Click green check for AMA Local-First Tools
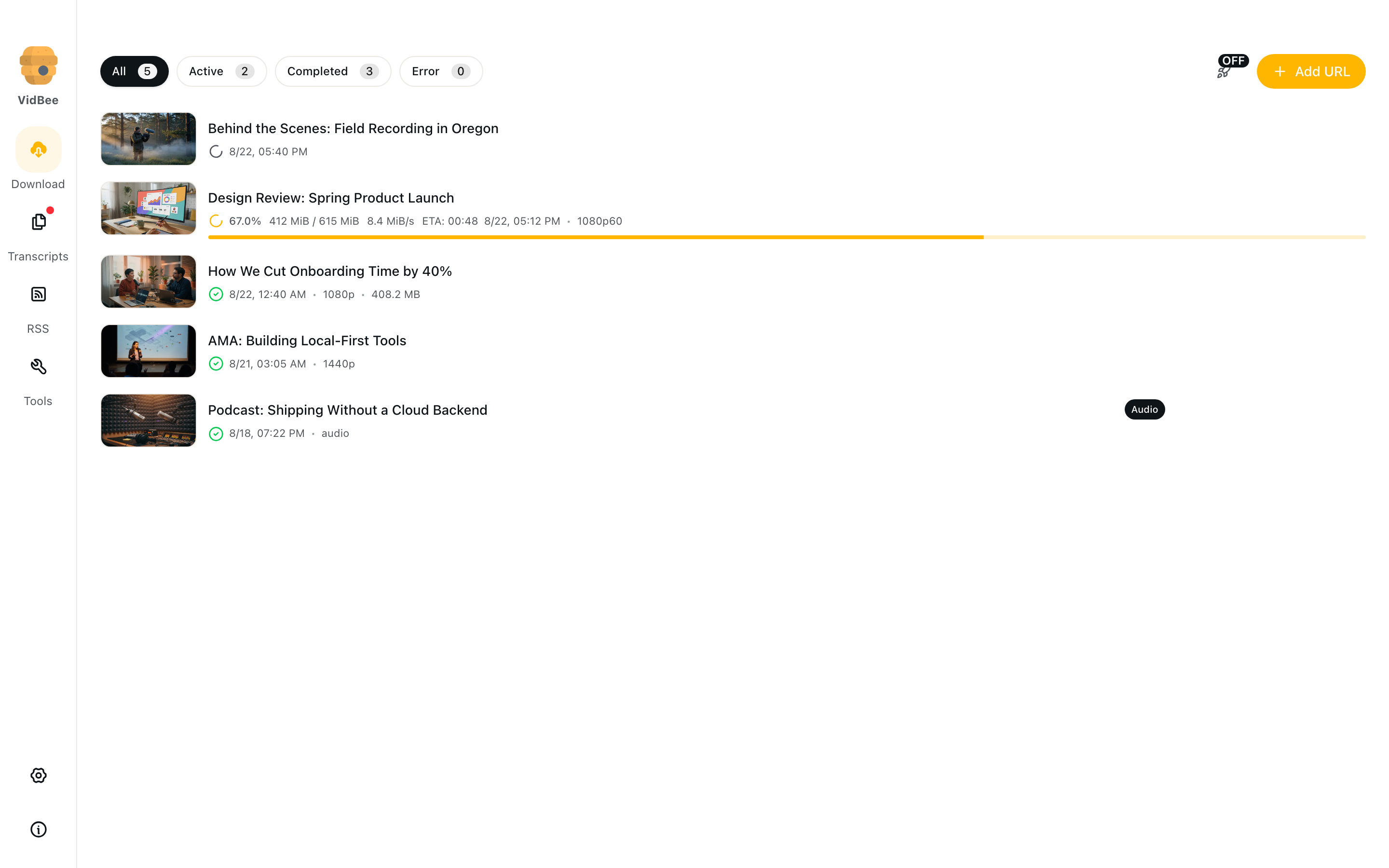The width and height of the screenshot is (1389, 868). coord(216,364)
